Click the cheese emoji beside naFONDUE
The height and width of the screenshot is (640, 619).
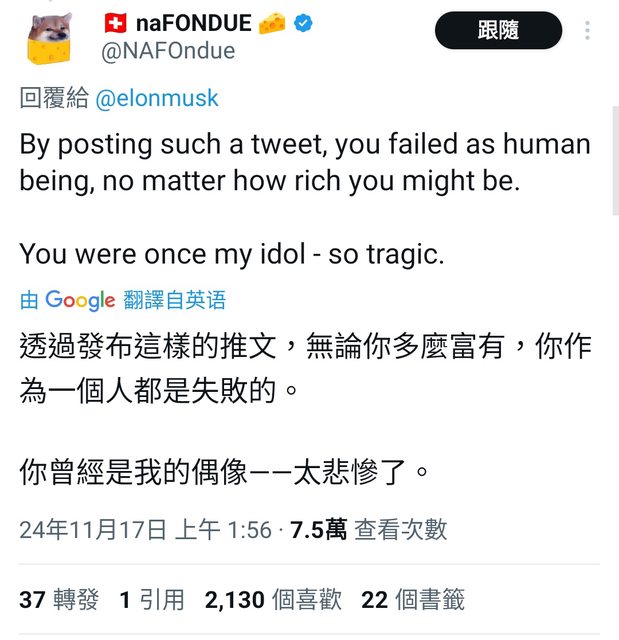pos(272,23)
